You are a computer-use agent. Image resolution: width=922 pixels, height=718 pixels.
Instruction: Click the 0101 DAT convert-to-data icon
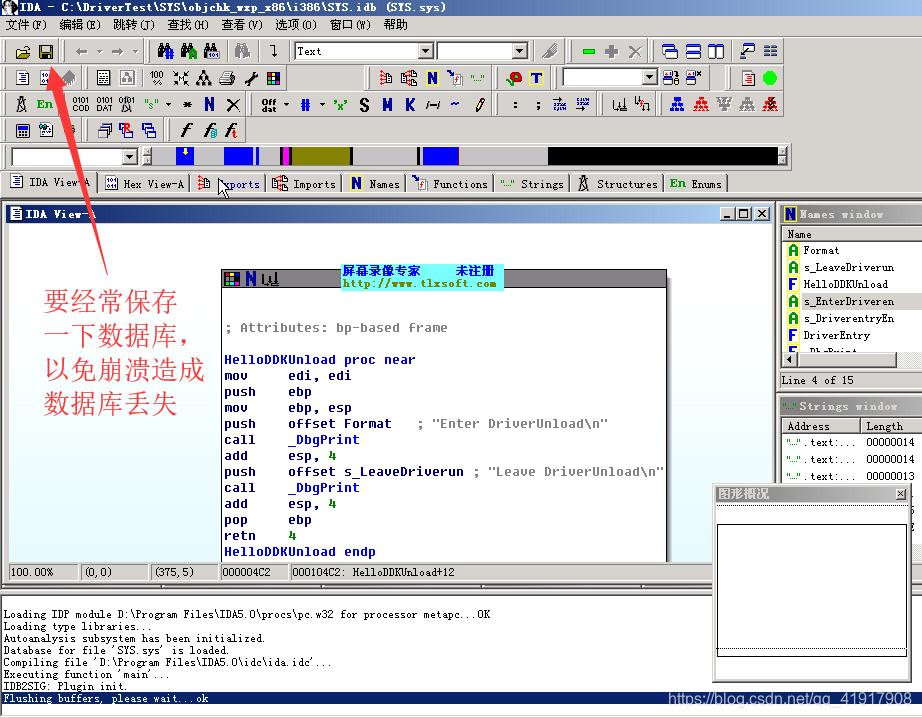coord(104,105)
